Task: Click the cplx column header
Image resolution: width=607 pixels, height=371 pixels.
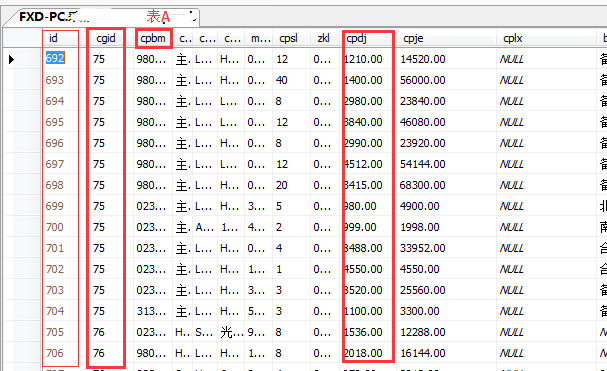Action: coord(513,38)
